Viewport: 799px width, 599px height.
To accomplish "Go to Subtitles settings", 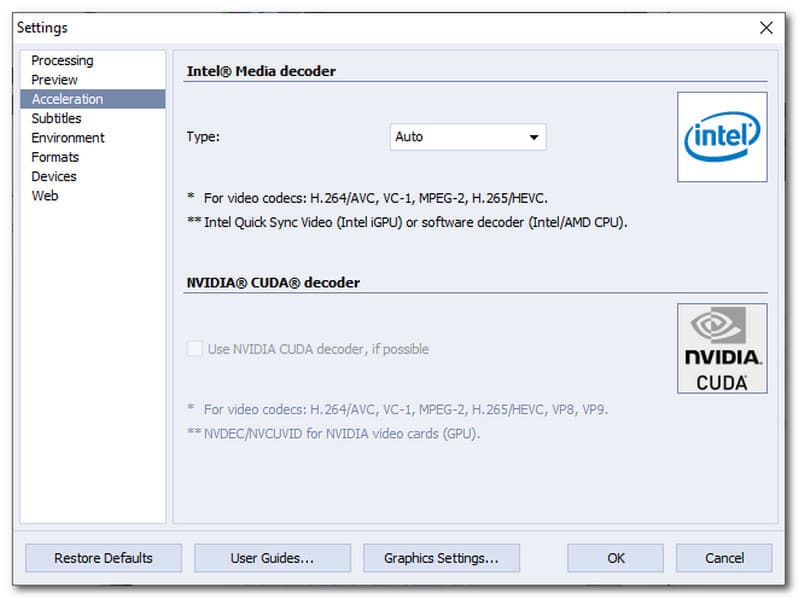I will [56, 118].
